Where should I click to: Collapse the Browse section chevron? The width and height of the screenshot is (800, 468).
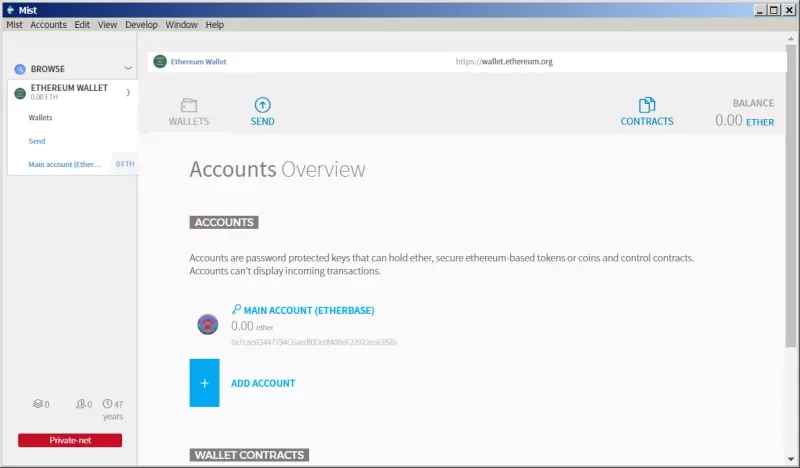tap(128, 68)
